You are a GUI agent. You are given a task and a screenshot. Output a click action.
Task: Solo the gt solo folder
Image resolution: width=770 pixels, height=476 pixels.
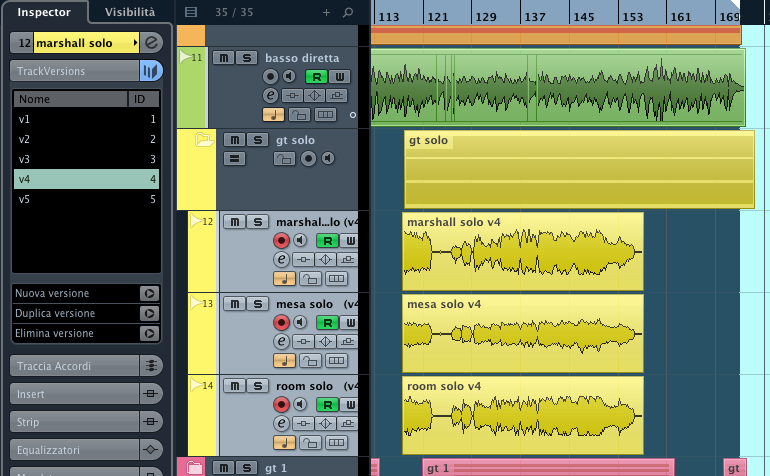point(257,140)
